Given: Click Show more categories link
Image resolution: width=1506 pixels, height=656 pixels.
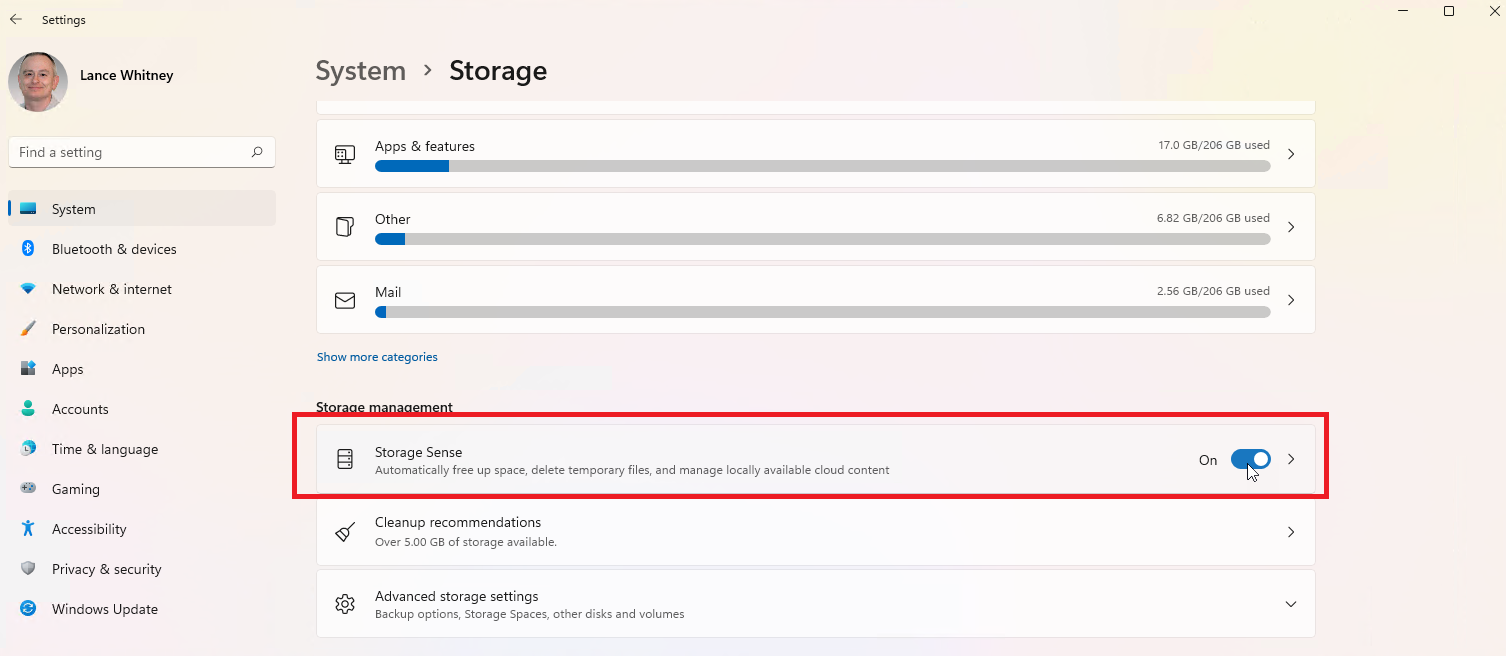Looking at the screenshot, I should pyautogui.click(x=377, y=357).
